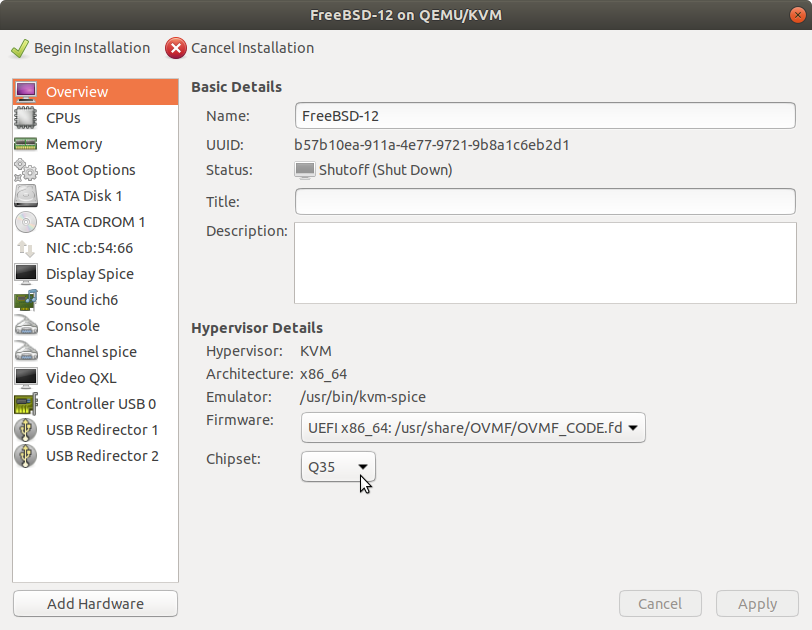The height and width of the screenshot is (630, 812).
Task: Open the Sound ich6 sound card icon
Action: (x=26, y=300)
